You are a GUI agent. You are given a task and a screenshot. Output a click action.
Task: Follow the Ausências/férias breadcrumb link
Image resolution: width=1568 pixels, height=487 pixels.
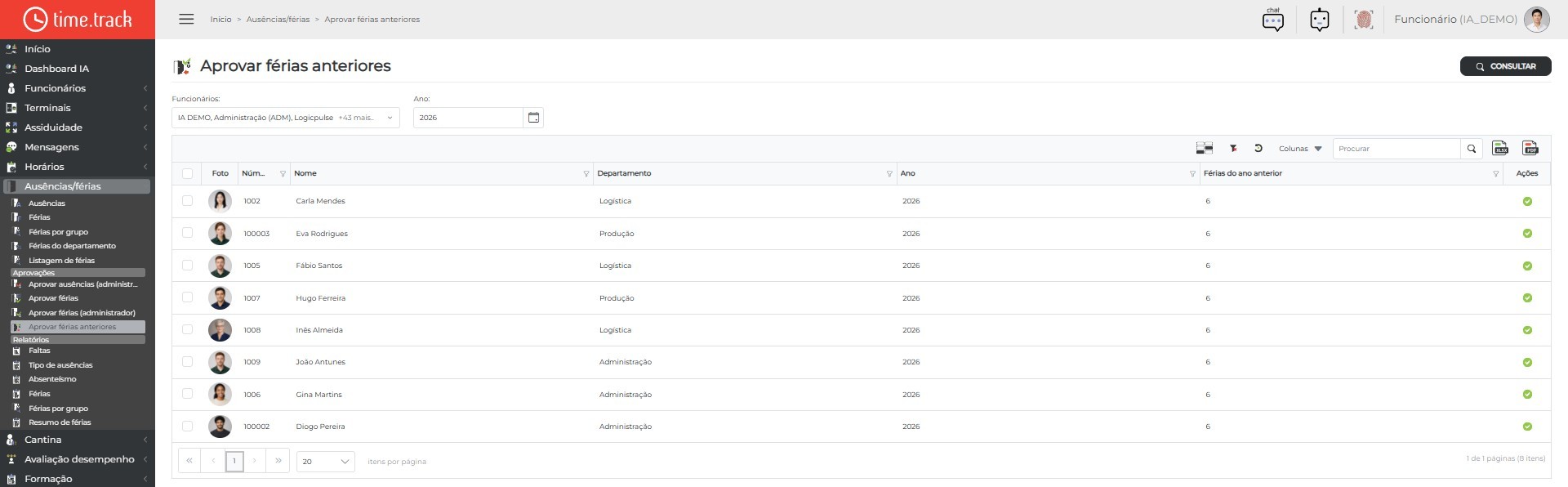(278, 20)
